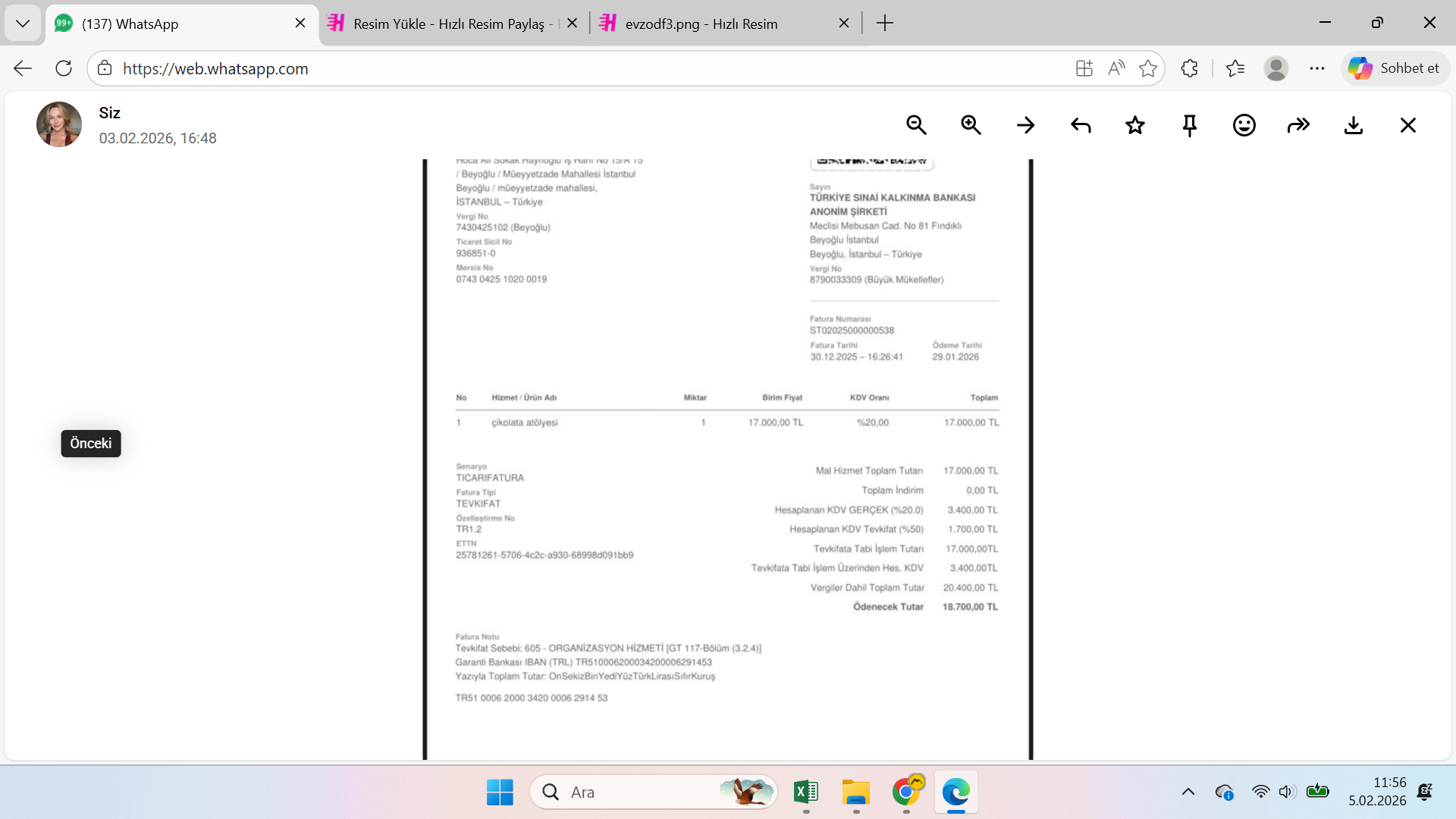Viewport: 1456px width, 819px height.
Task: Show hidden system tray icons
Action: click(x=1188, y=792)
